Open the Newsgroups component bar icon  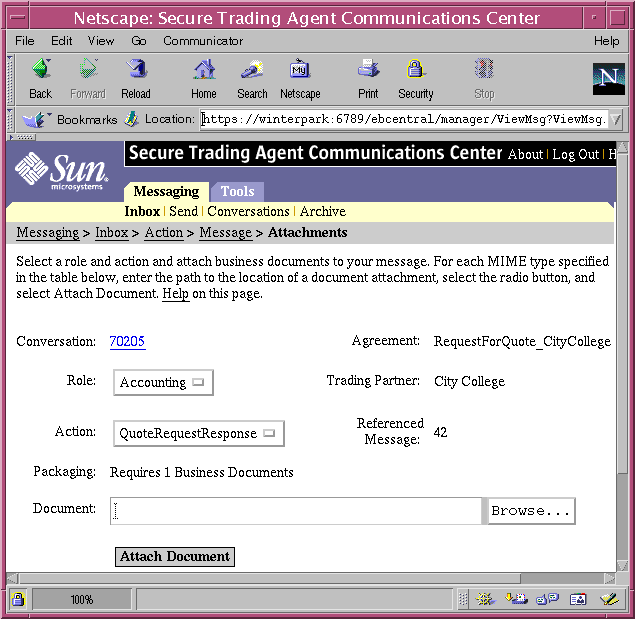pyautogui.click(x=547, y=599)
